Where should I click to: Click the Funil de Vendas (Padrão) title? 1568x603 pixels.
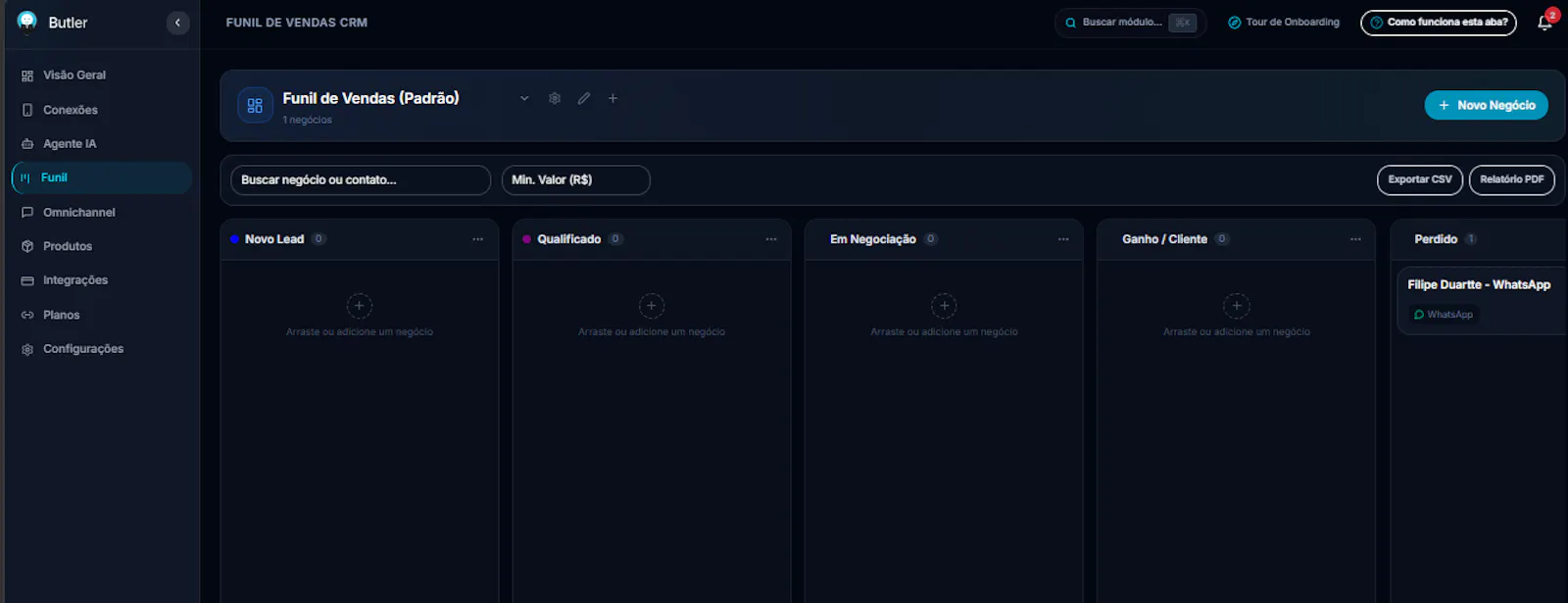[370, 98]
